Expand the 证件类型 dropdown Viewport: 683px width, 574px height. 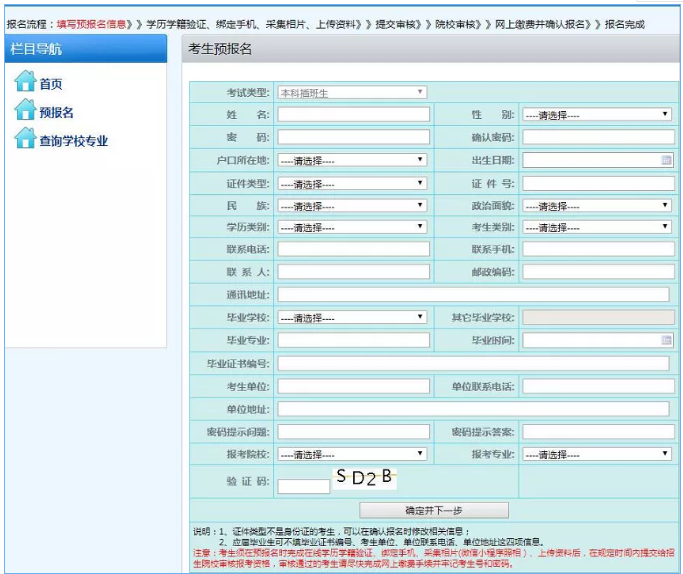point(353,184)
